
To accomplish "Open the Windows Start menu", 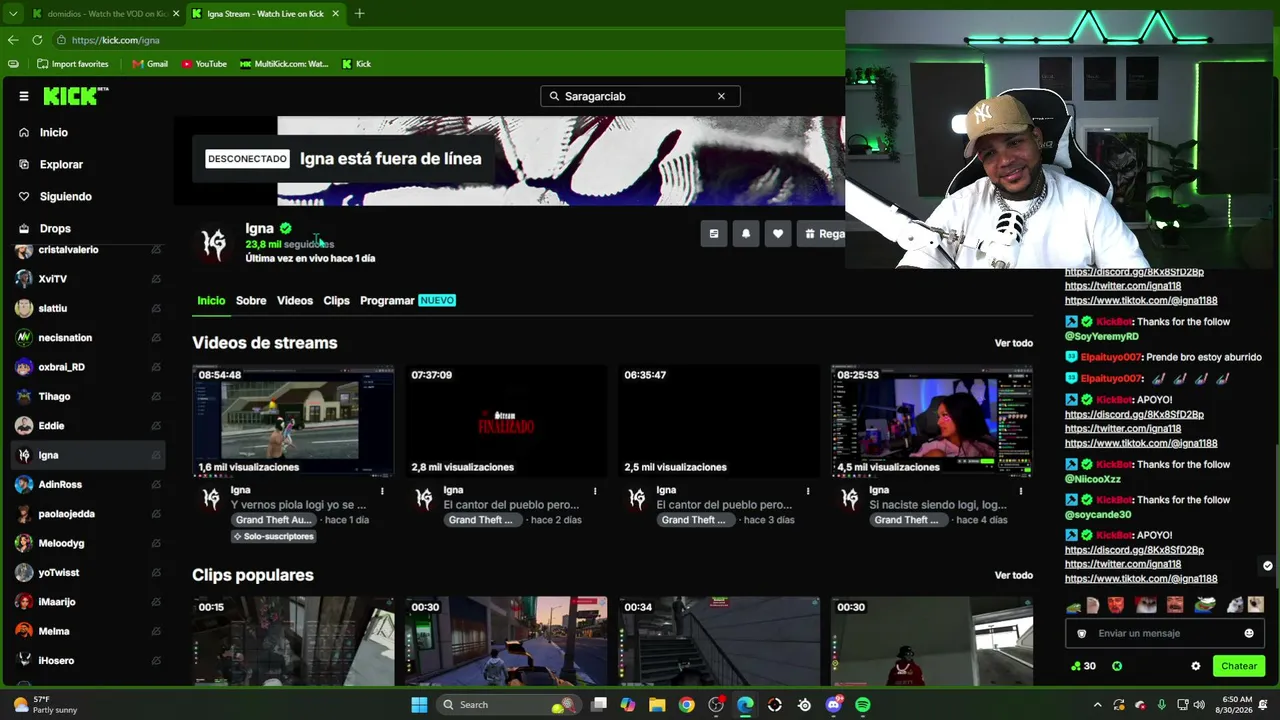I will pyautogui.click(x=419, y=705).
